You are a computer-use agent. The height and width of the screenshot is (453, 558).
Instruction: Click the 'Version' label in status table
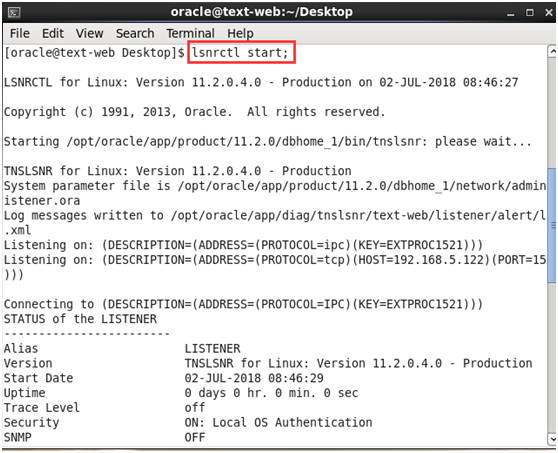coord(28,363)
